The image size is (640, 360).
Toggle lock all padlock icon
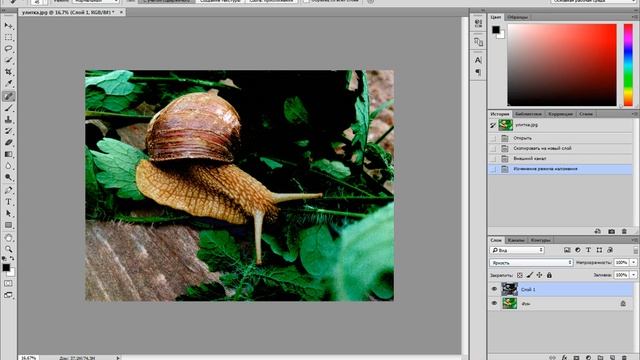coord(549,276)
